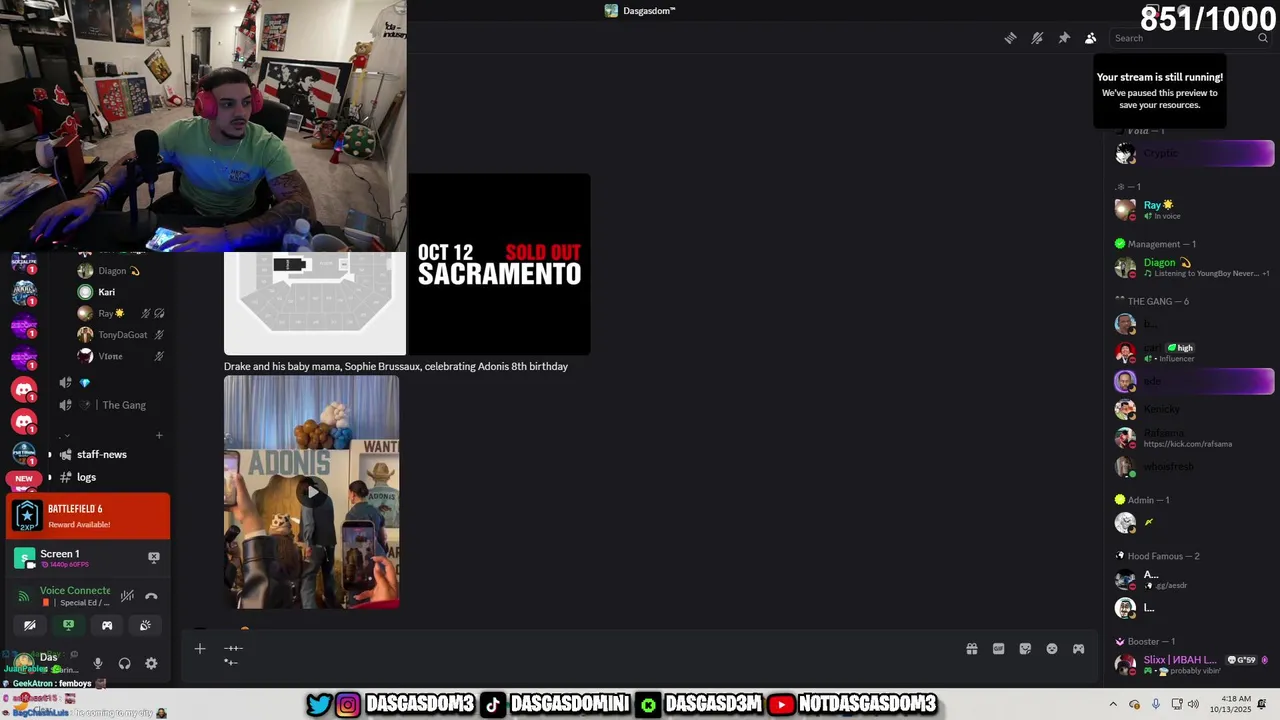Viewport: 1280px width, 720px height.
Task: Click Ray in voice channel list
Action: (111, 314)
